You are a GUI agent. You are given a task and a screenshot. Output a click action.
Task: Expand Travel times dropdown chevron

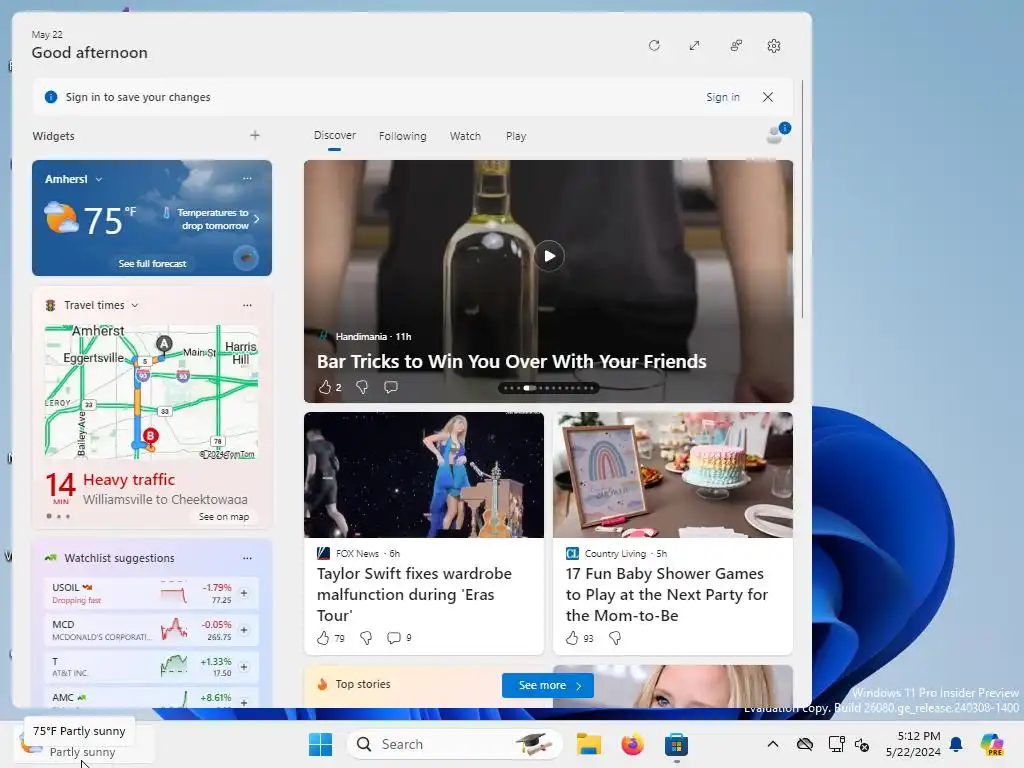(x=135, y=305)
